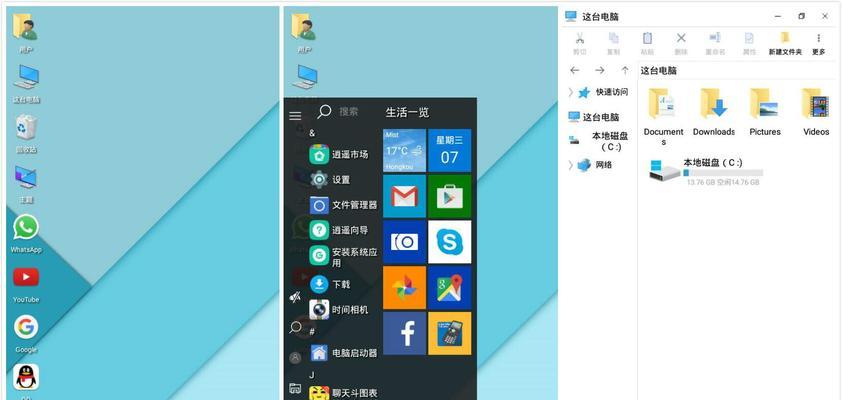Expand the 网络 tree node

point(570,165)
